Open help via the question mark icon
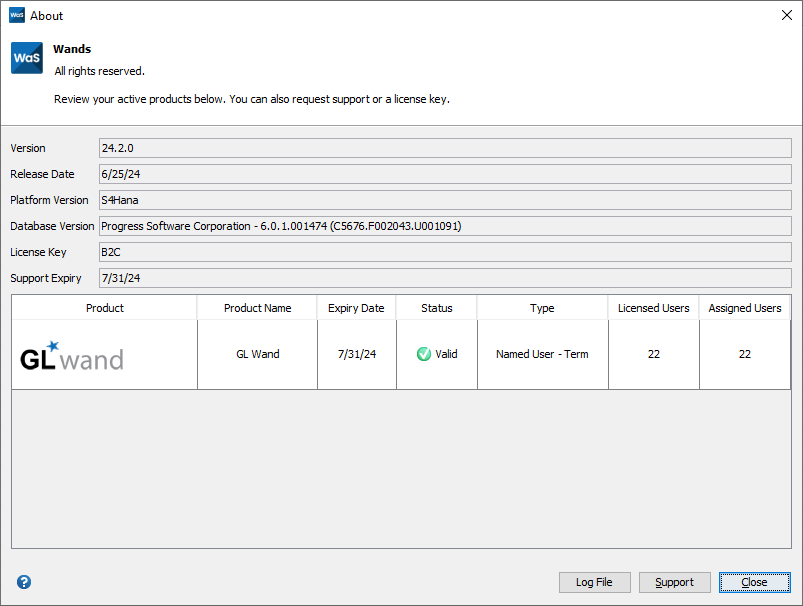The height and width of the screenshot is (606, 803). click(22, 582)
